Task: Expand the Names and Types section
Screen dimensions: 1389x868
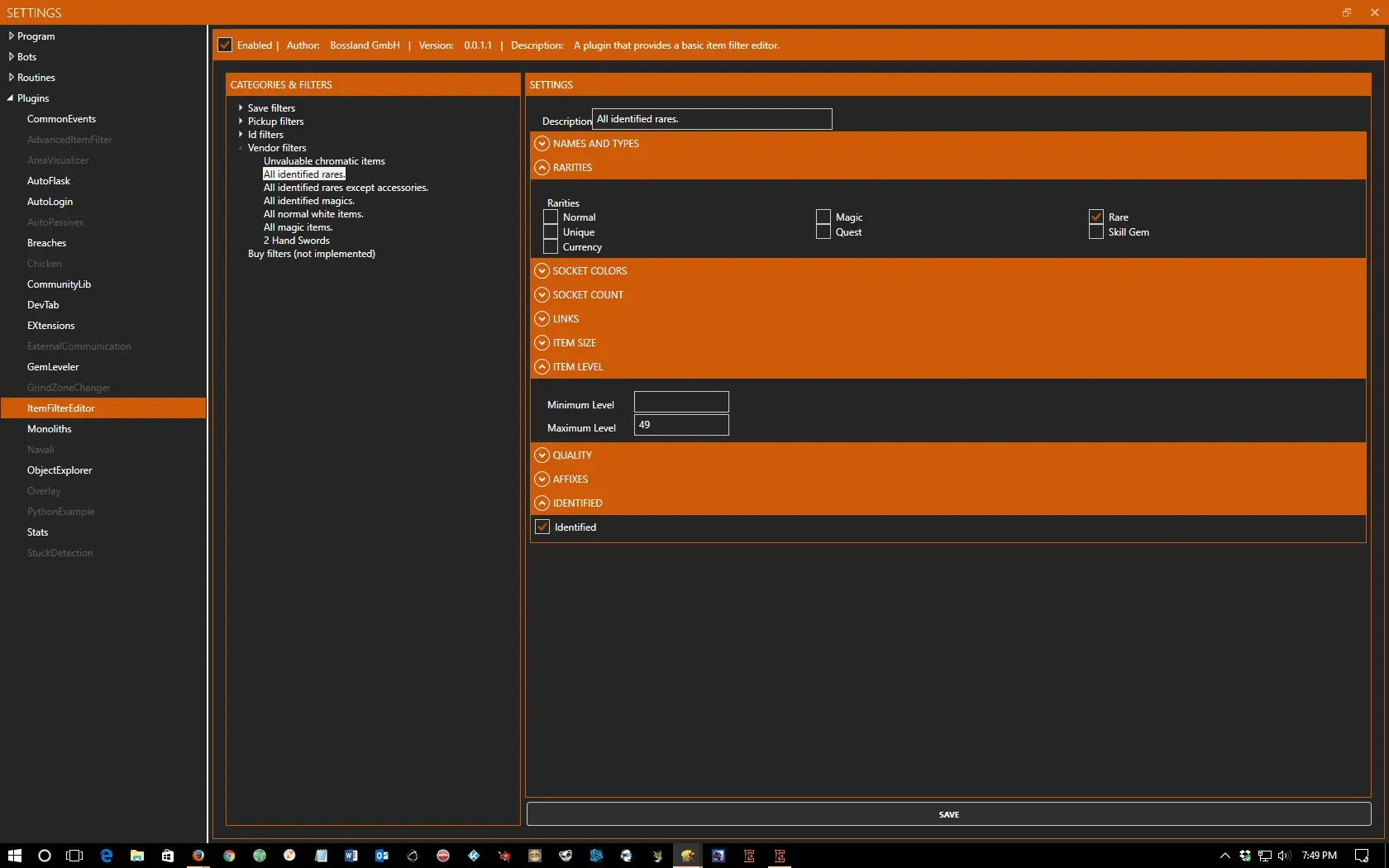Action: click(x=542, y=144)
